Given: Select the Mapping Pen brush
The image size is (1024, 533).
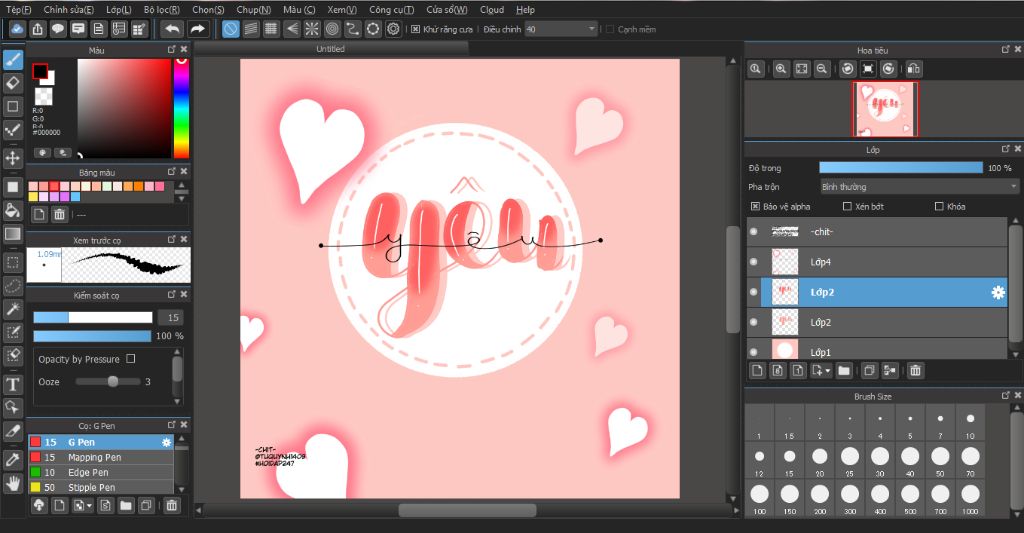Looking at the screenshot, I should (x=95, y=457).
